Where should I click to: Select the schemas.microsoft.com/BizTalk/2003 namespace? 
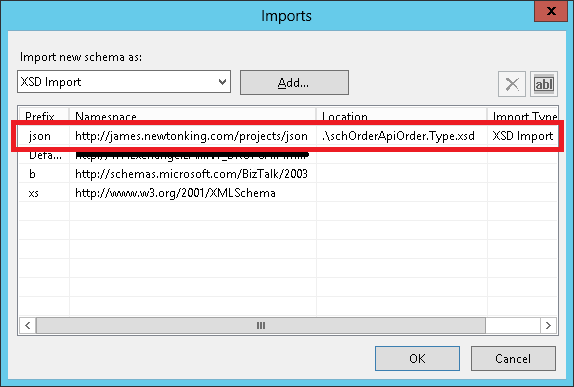coord(193,174)
